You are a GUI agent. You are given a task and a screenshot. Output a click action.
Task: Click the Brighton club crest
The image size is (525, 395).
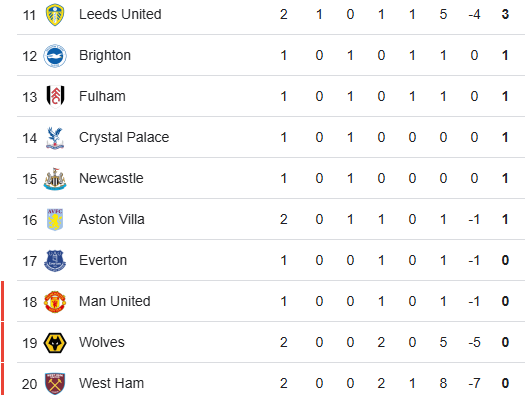pyautogui.click(x=55, y=56)
